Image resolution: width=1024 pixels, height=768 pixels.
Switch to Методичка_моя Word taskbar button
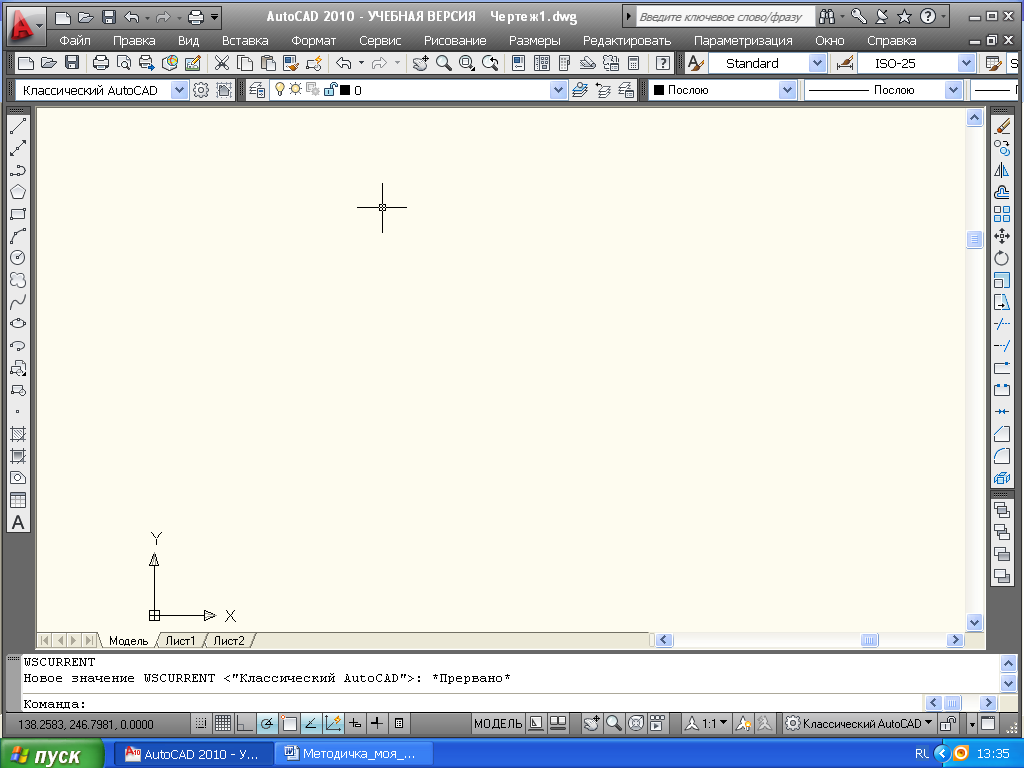(x=353, y=754)
